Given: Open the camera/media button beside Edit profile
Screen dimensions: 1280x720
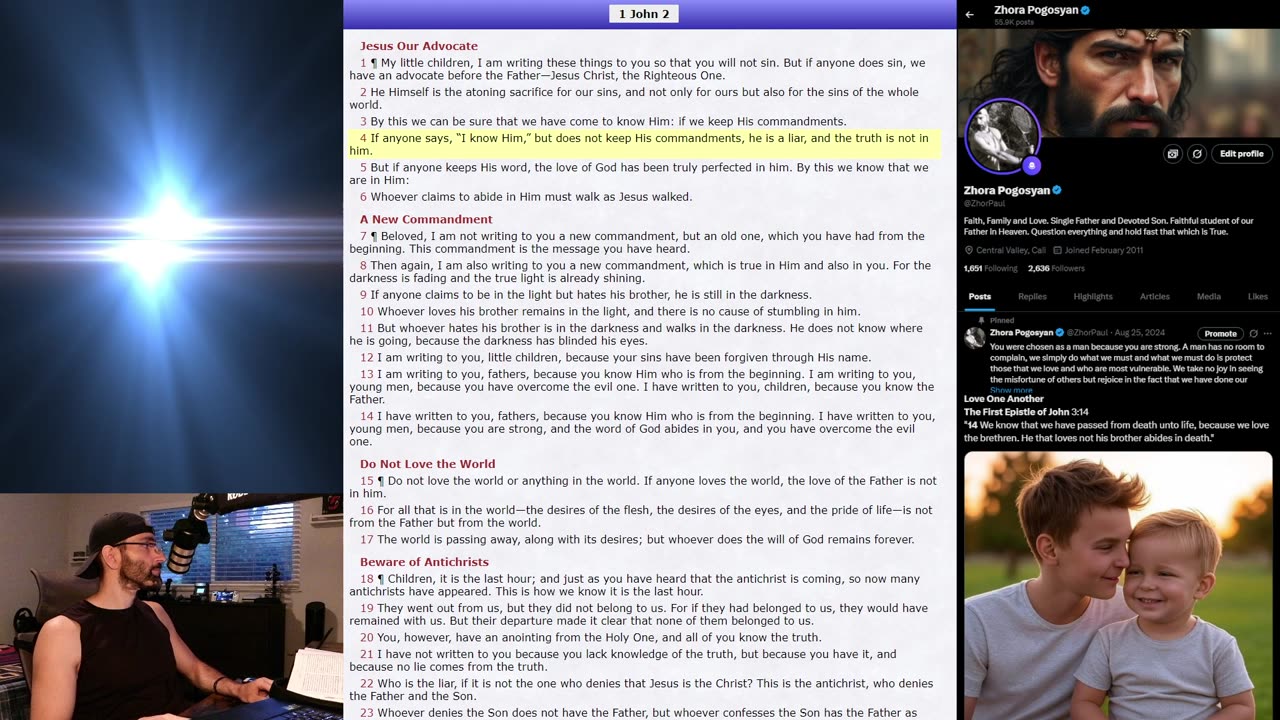Looking at the screenshot, I should point(1173,154).
